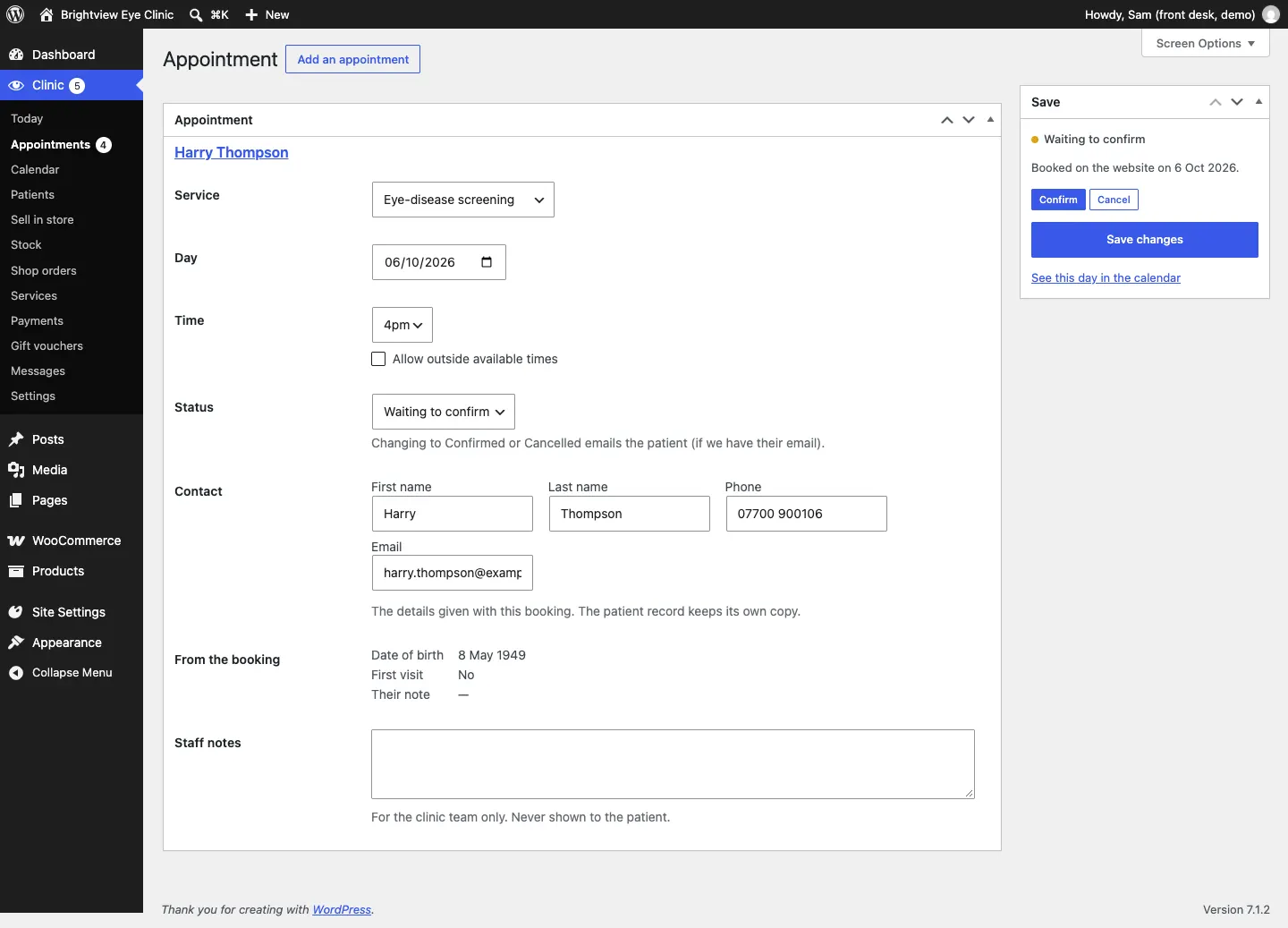This screenshot has width=1288, height=928.
Task: Open Calendar in the Clinic submenu
Action: (35, 169)
